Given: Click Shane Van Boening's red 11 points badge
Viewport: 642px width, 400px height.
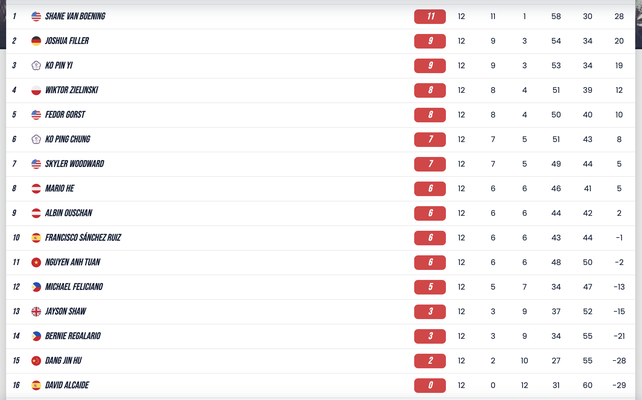Looking at the screenshot, I should (429, 17).
